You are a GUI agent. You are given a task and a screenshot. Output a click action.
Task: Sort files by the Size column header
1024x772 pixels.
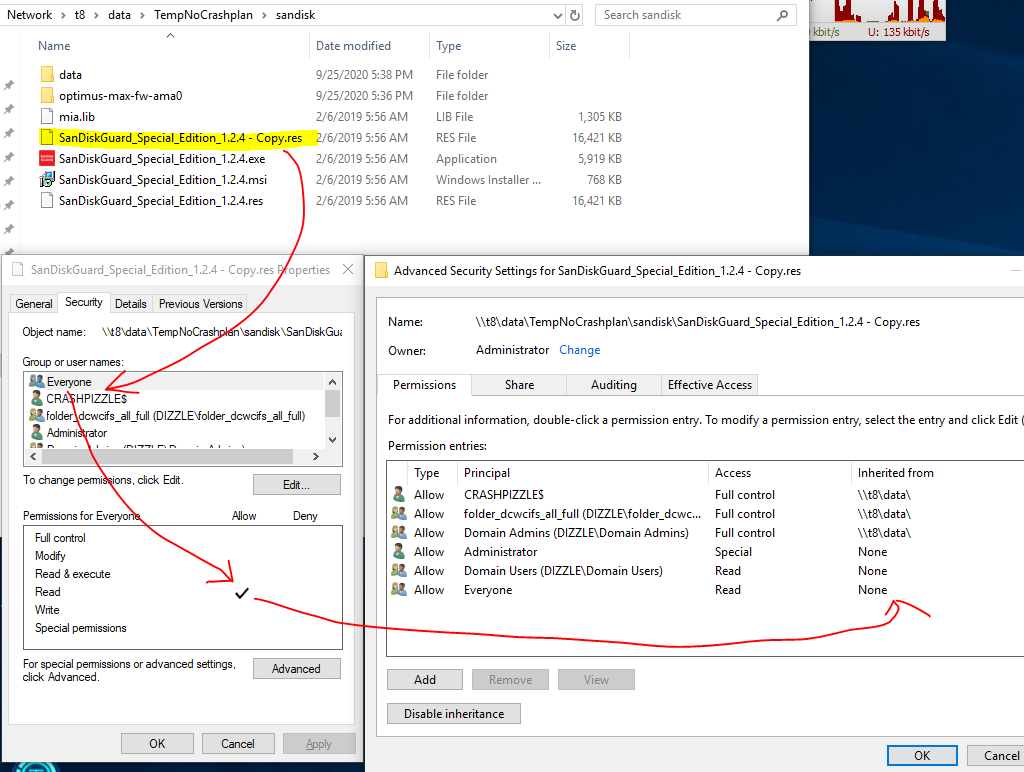point(589,46)
